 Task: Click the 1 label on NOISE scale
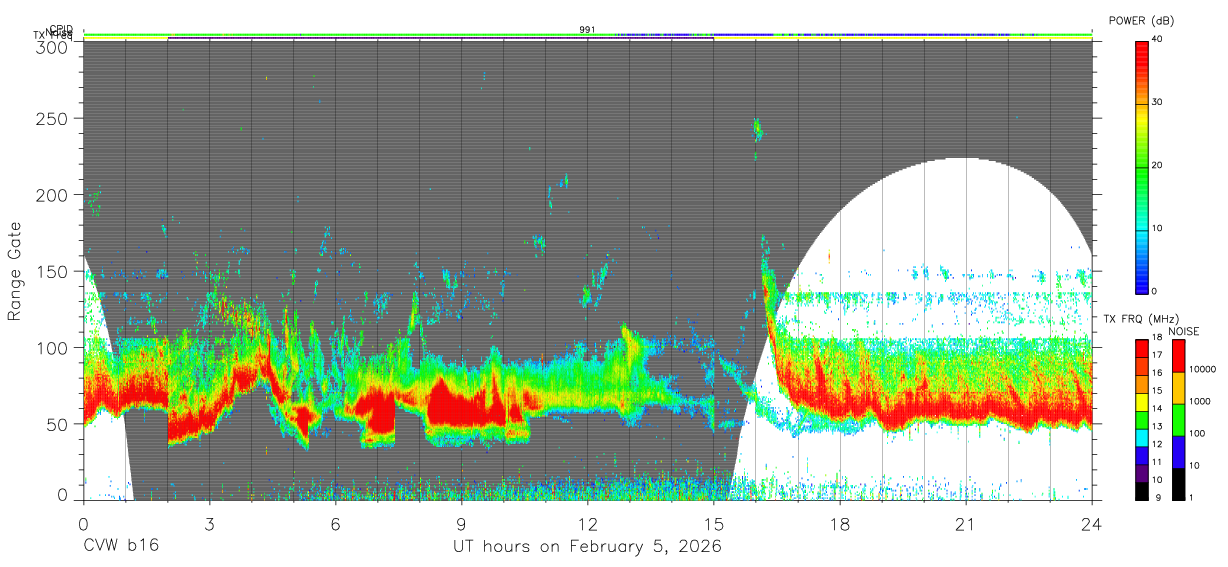pyautogui.click(x=1192, y=498)
